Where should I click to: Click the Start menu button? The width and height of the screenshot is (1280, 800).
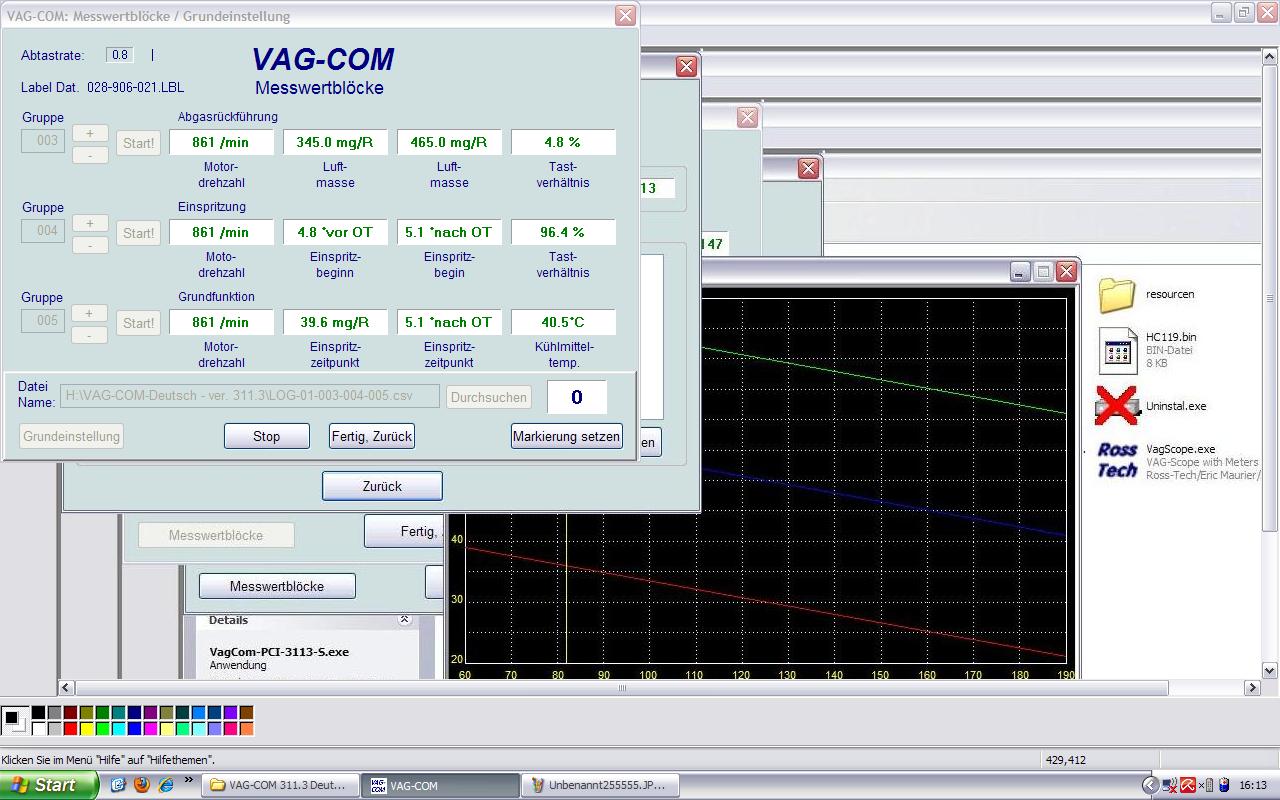pyautogui.click(x=48, y=785)
